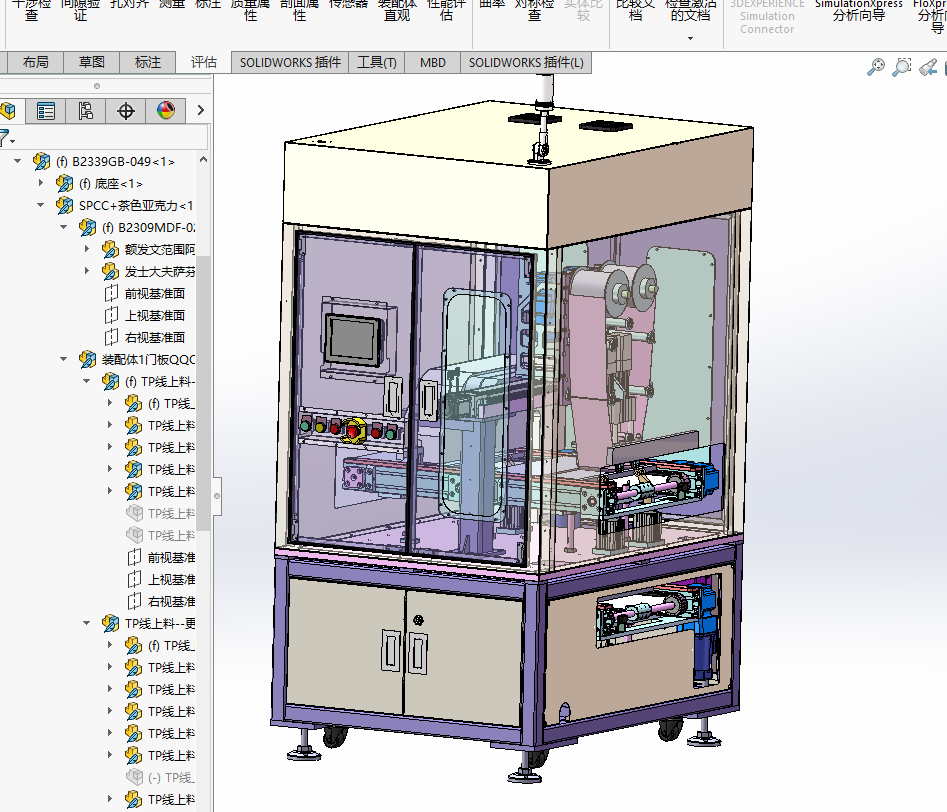
Task: Open the DisplayManager color ball tab
Action: point(166,111)
